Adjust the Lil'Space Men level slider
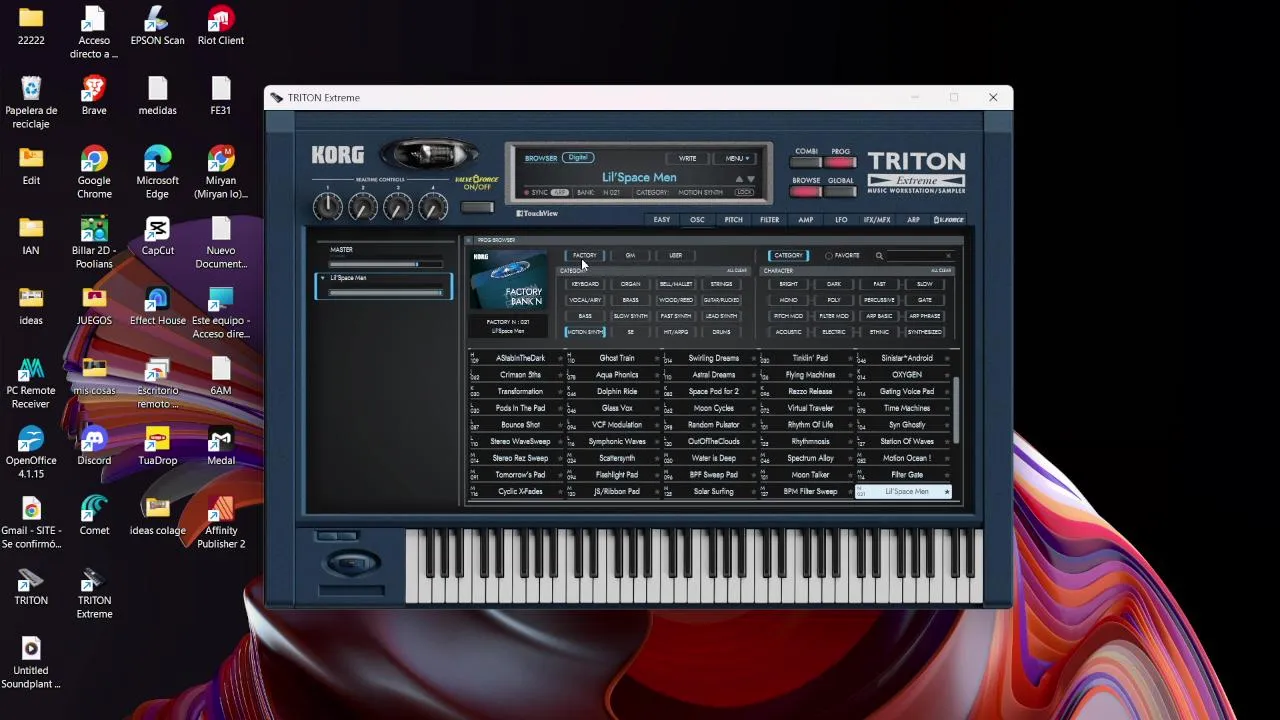 (386, 292)
